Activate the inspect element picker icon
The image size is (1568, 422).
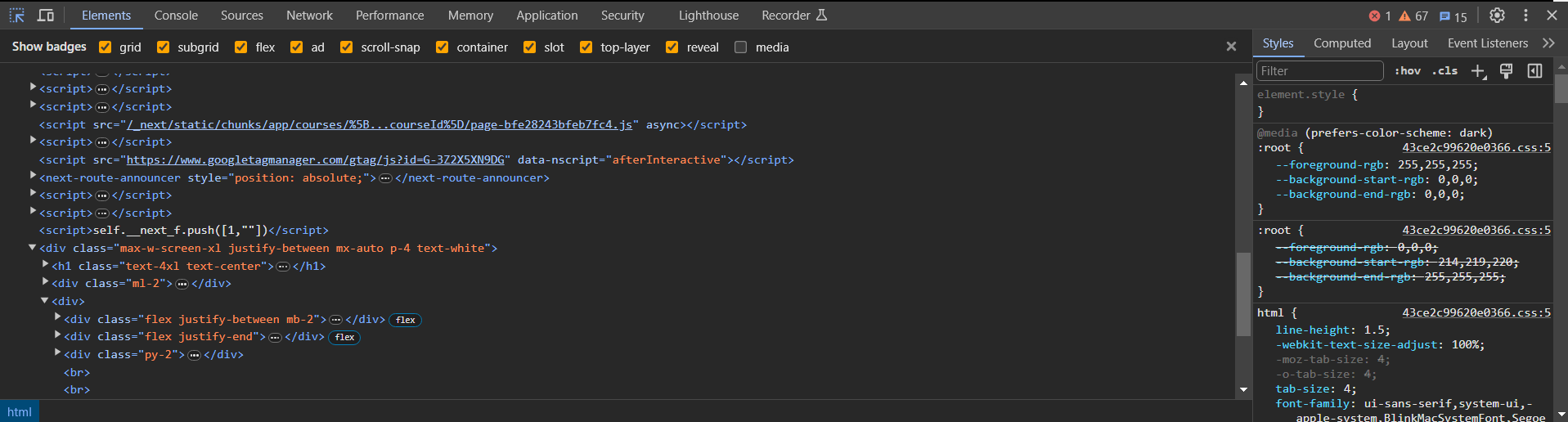(x=16, y=16)
